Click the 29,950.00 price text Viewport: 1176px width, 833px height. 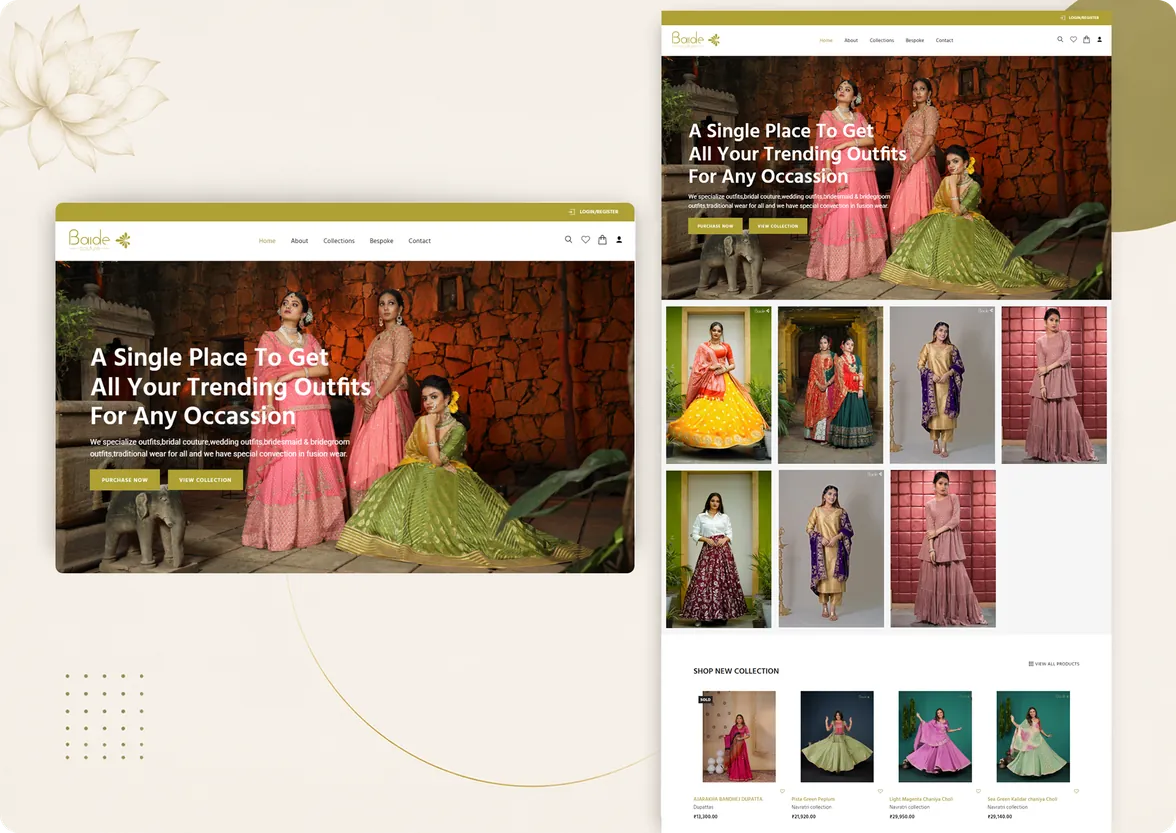(x=902, y=817)
